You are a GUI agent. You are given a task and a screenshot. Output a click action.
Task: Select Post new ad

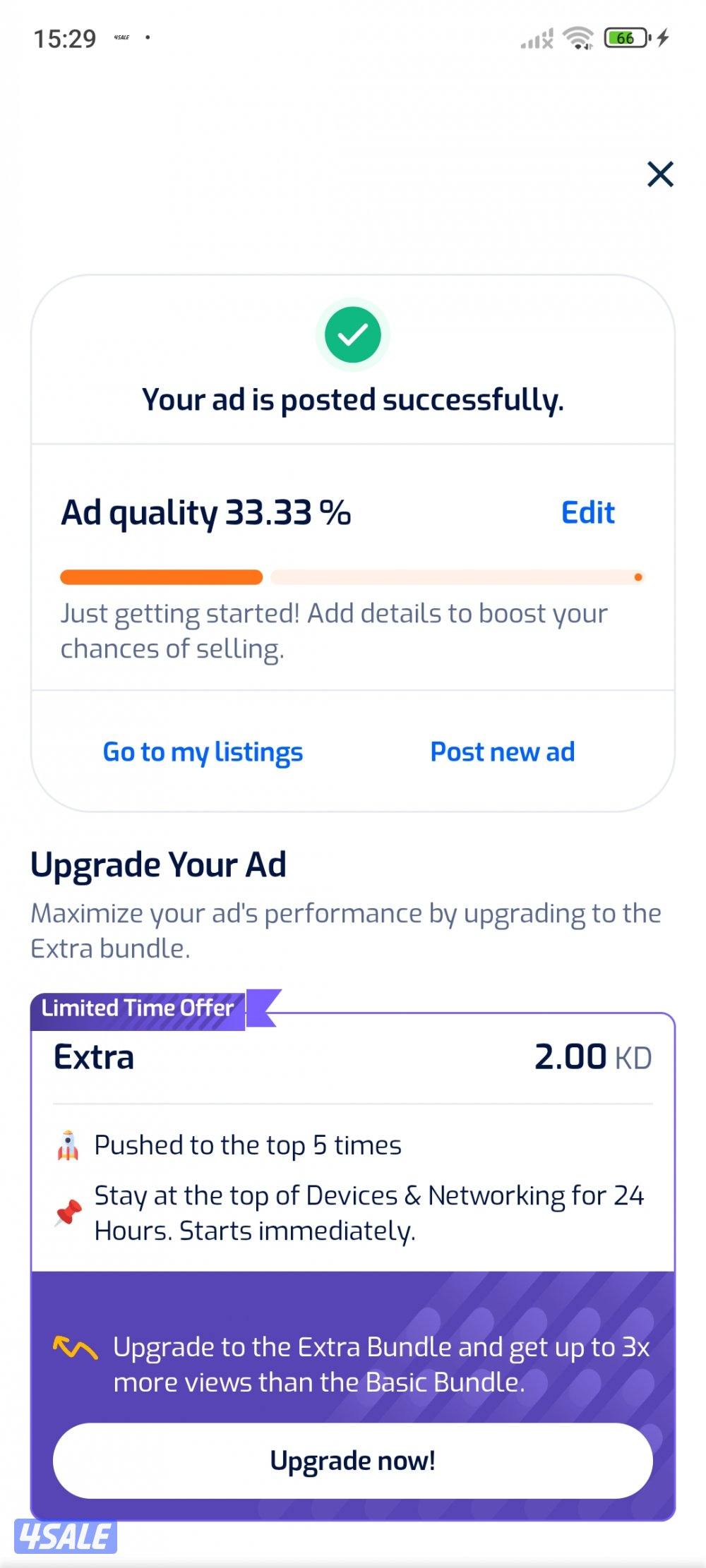[x=503, y=752]
